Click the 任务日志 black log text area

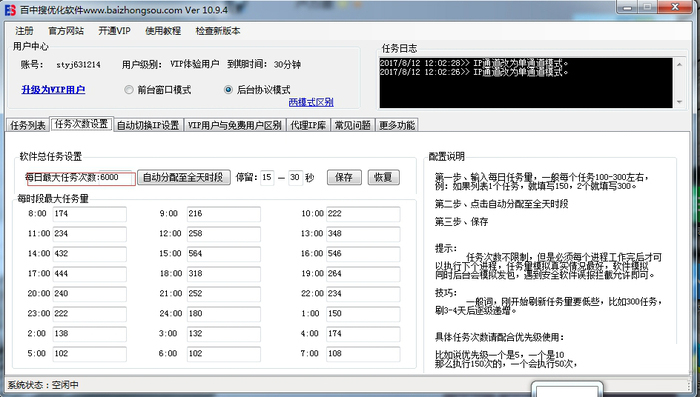(526, 83)
